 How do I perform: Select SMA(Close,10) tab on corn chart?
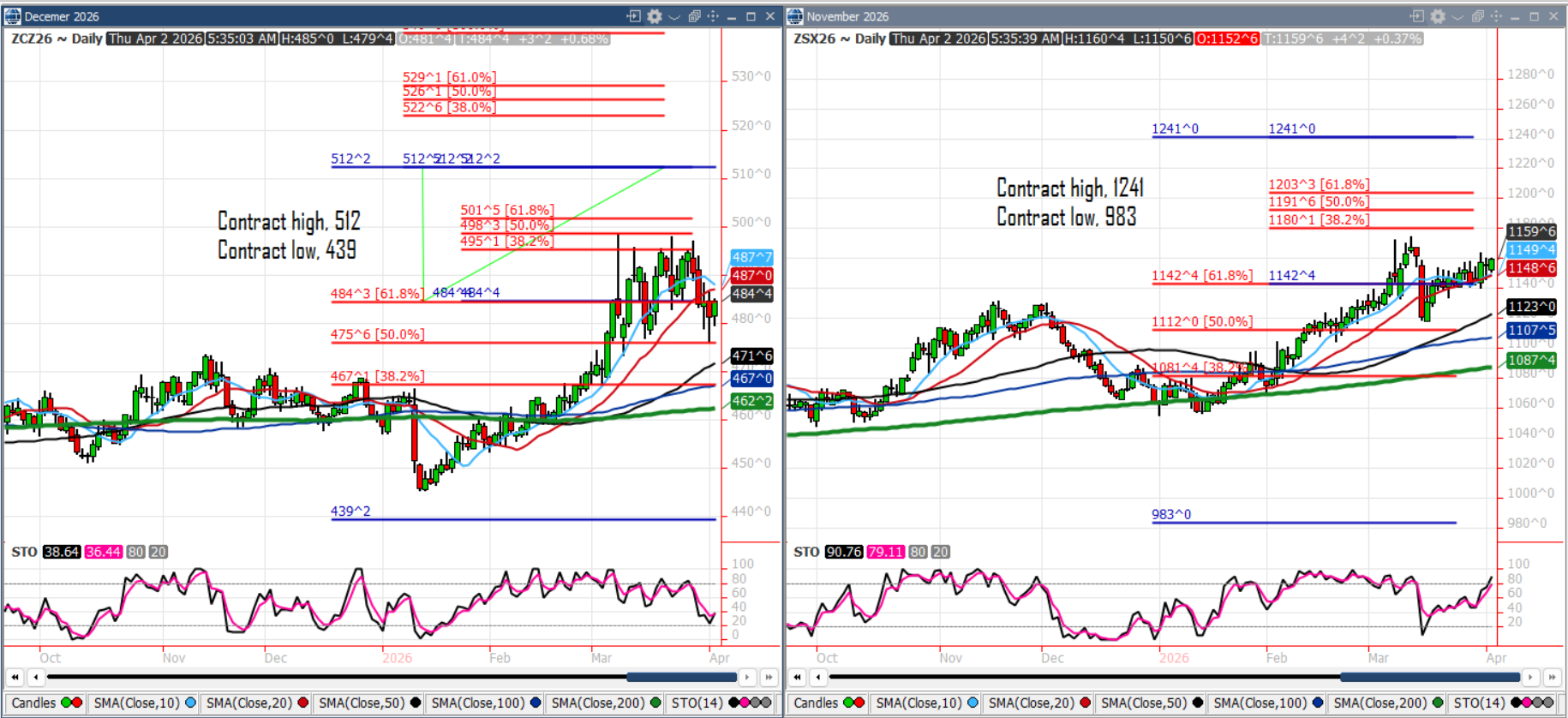136,703
